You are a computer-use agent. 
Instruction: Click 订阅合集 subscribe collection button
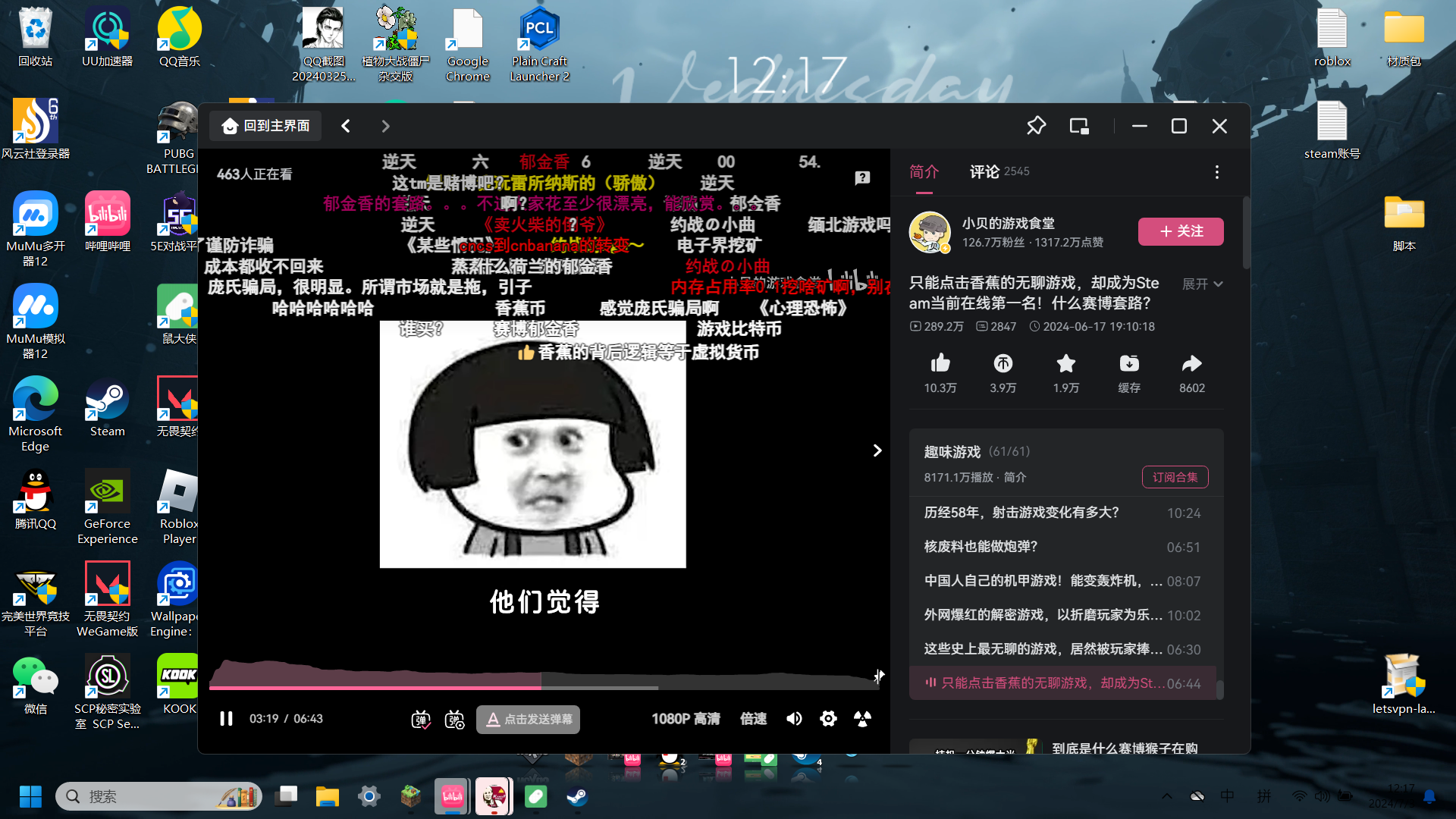click(1175, 477)
